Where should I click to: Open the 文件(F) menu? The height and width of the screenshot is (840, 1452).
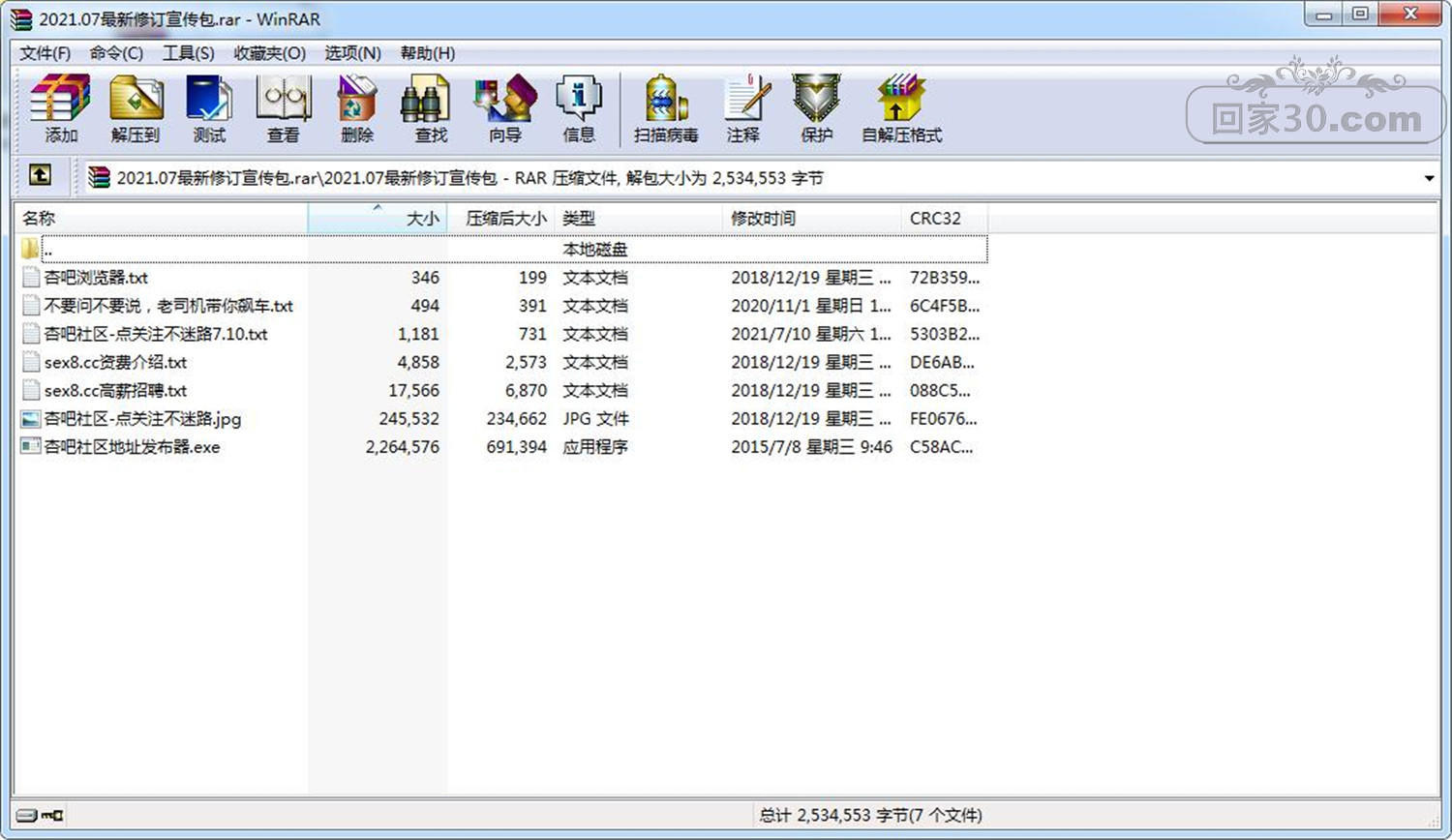(45, 53)
